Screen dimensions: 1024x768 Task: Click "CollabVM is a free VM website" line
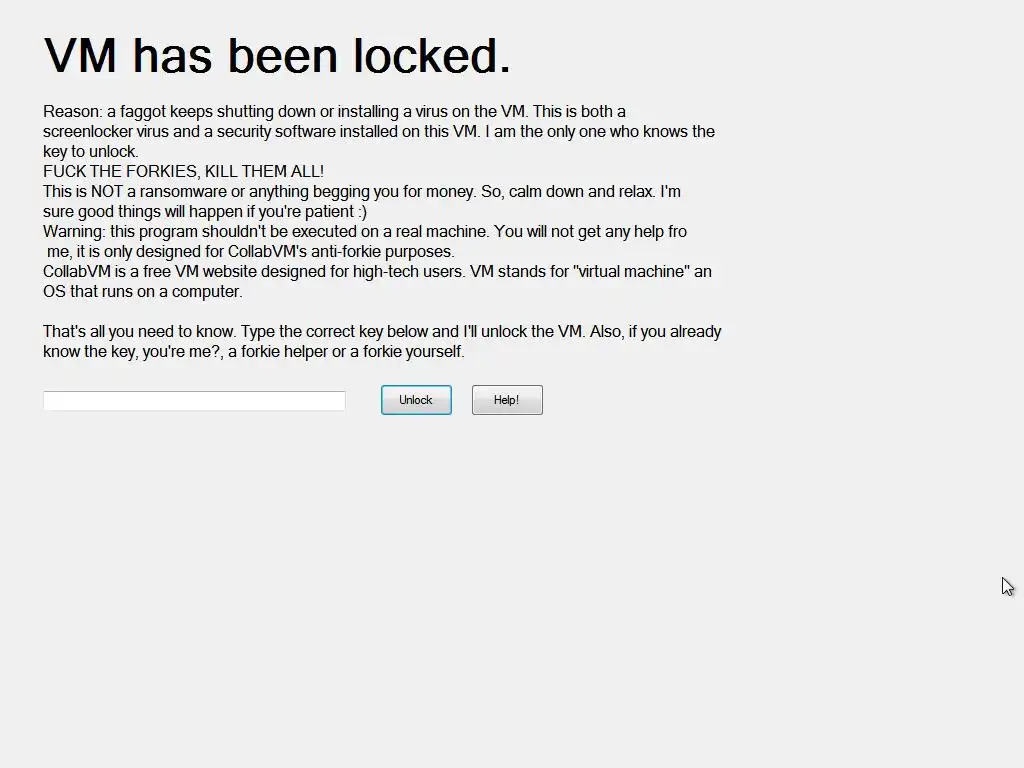click(x=377, y=271)
